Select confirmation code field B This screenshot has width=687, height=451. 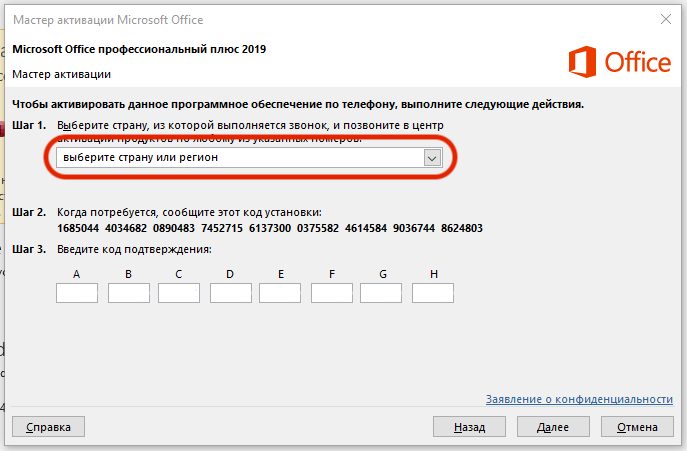click(x=128, y=293)
